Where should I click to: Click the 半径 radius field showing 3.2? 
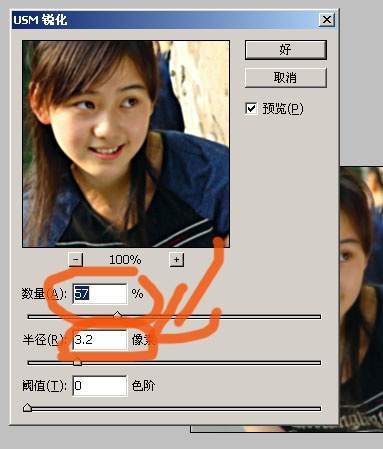tap(100, 340)
